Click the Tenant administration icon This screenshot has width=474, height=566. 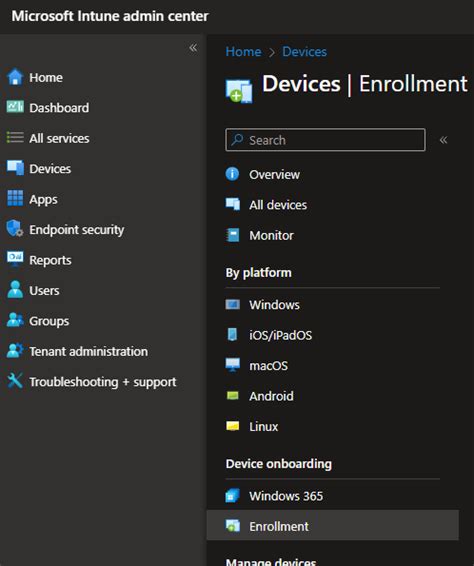pyautogui.click(x=15, y=350)
